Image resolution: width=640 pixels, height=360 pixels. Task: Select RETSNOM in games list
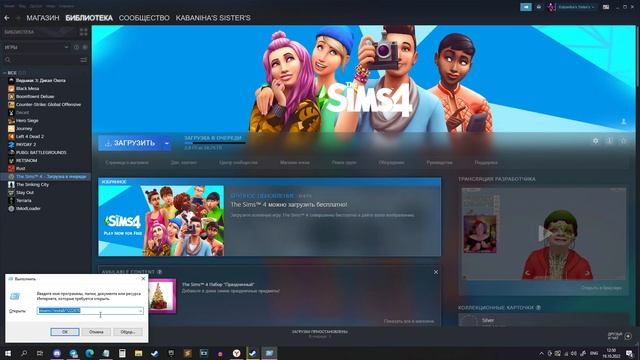pyautogui.click(x=27, y=161)
